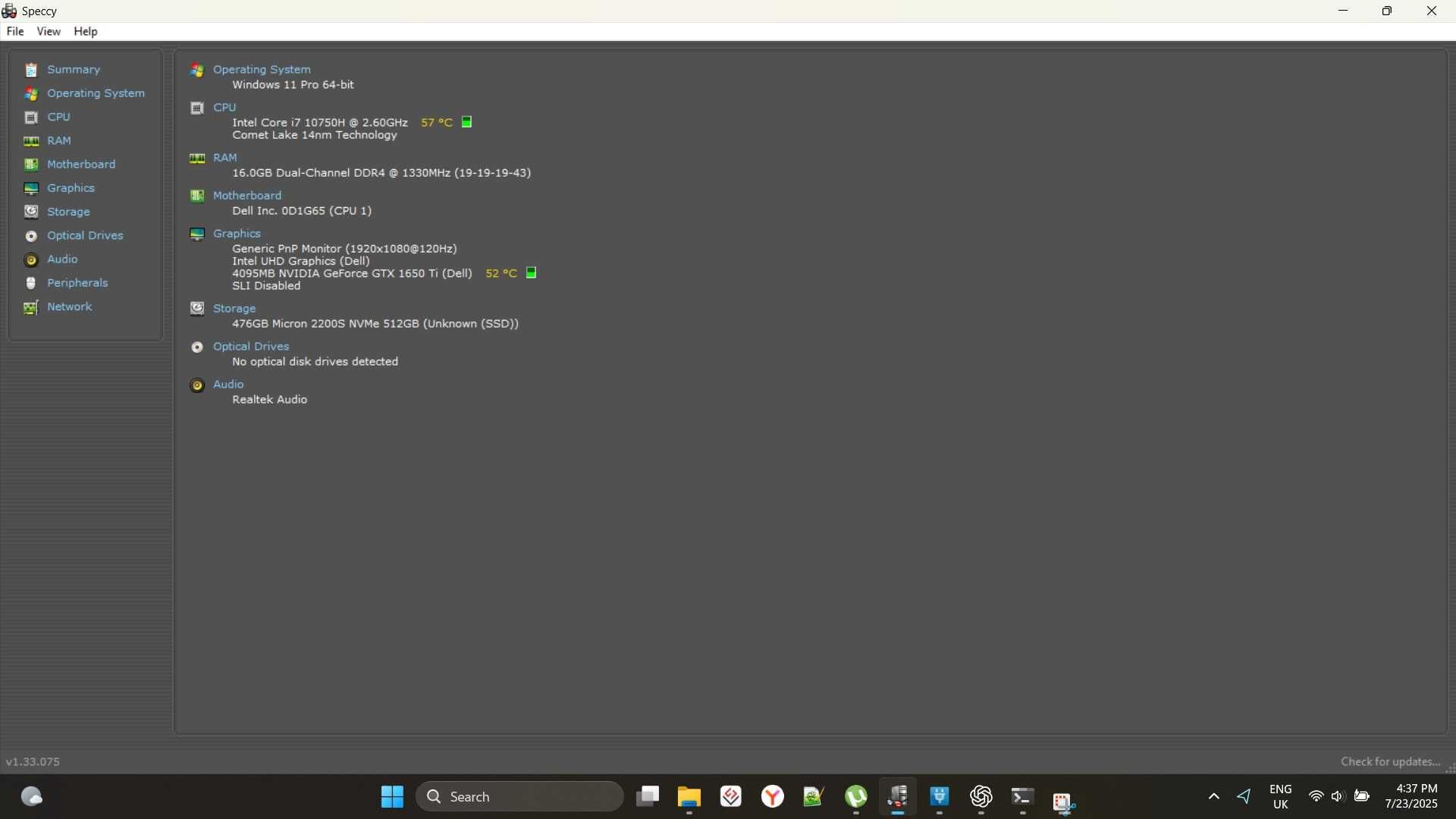This screenshot has height=819, width=1456.
Task: Click the RAM icon beside the RAM heading
Action: pos(197,158)
